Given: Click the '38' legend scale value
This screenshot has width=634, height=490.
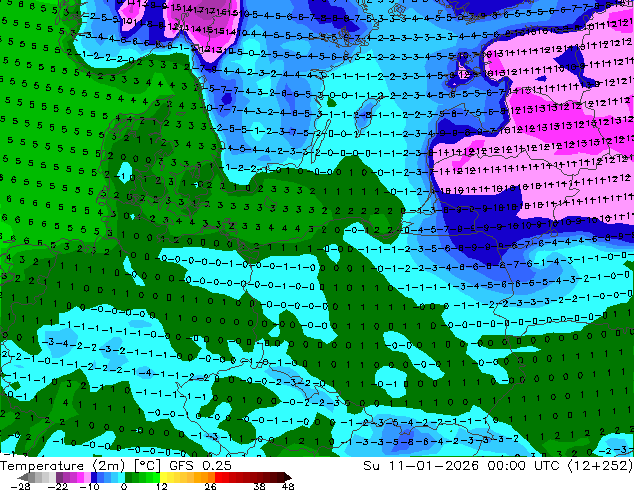Looking at the screenshot, I should [260, 486].
